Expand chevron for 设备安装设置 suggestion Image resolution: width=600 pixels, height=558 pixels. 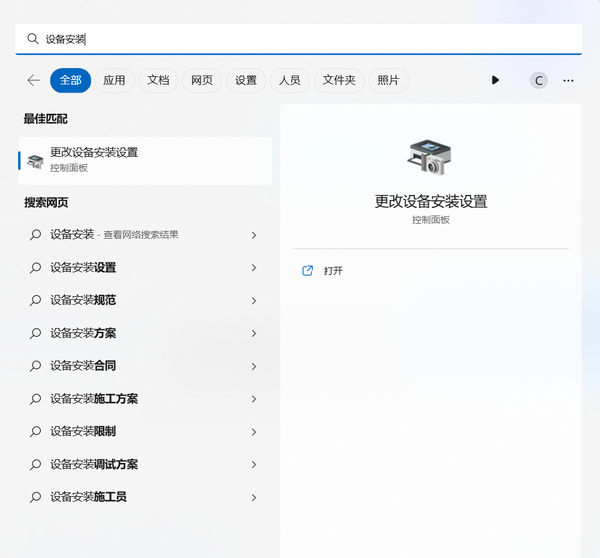pyautogui.click(x=254, y=268)
